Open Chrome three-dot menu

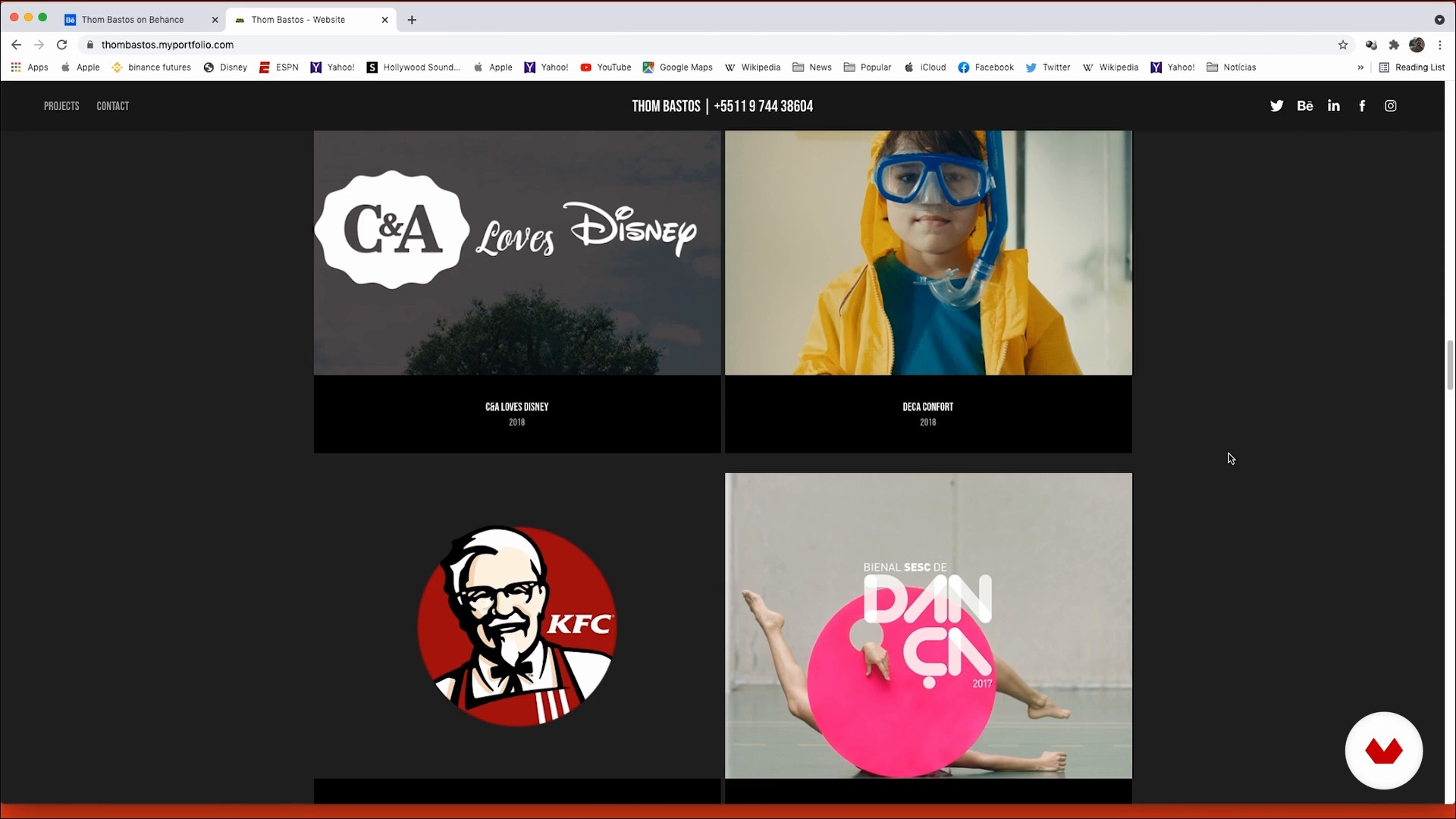(x=1440, y=45)
